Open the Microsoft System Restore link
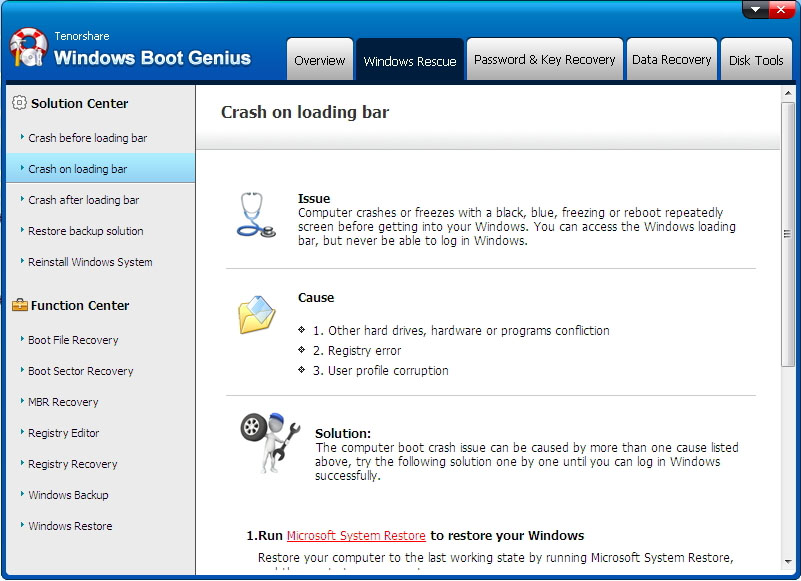This screenshot has height=581, width=801. (x=355, y=535)
